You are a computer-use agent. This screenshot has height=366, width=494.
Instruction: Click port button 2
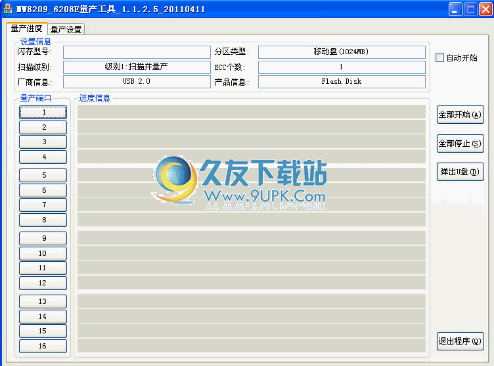[43, 127]
